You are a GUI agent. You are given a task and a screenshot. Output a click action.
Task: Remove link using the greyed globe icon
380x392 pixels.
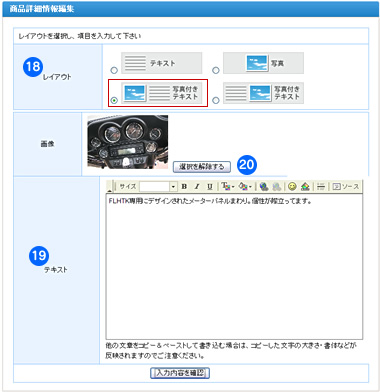(276, 187)
